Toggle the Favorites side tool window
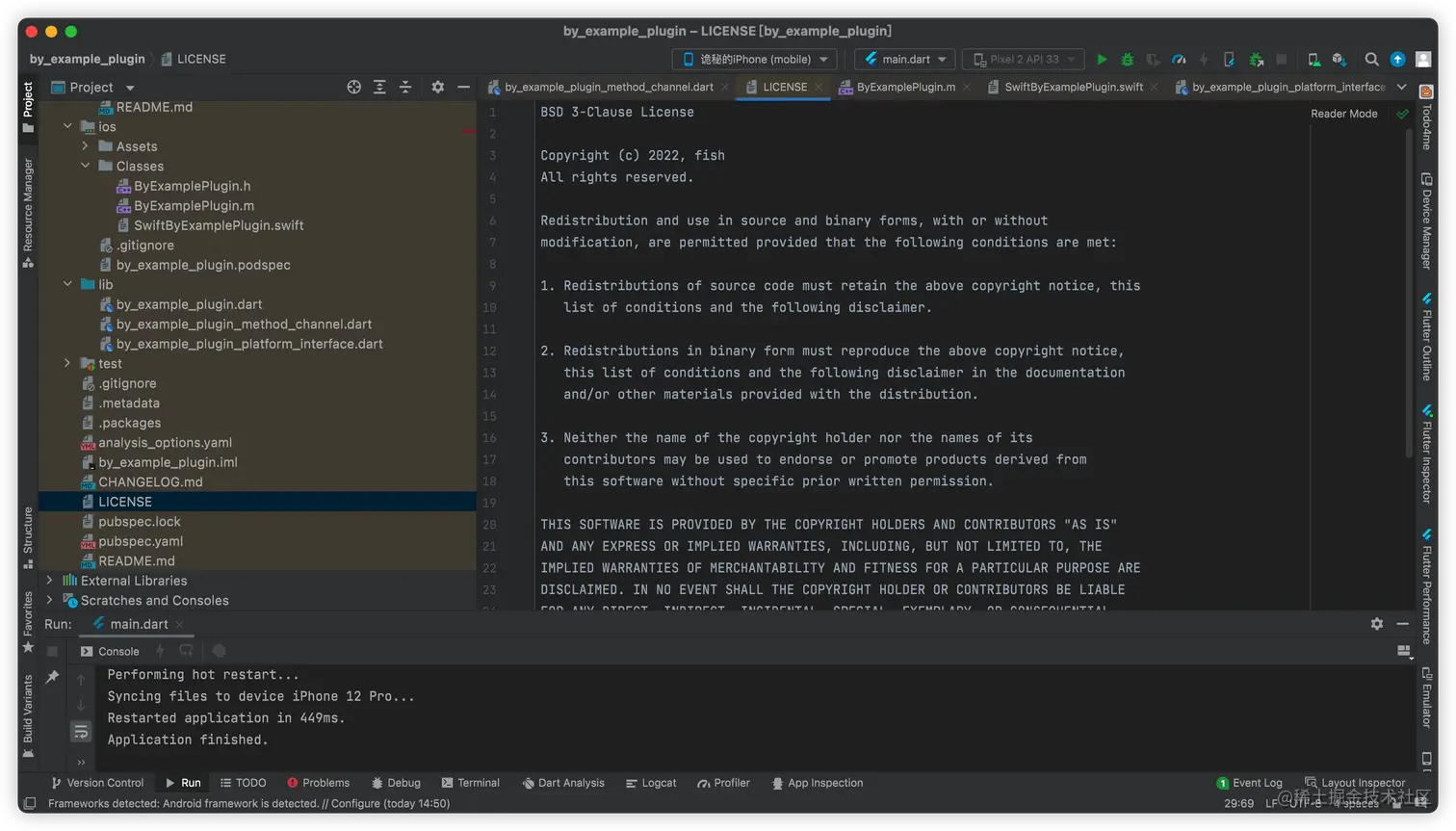Screen dimensions: 1456x831 pyautogui.click(x=28, y=622)
